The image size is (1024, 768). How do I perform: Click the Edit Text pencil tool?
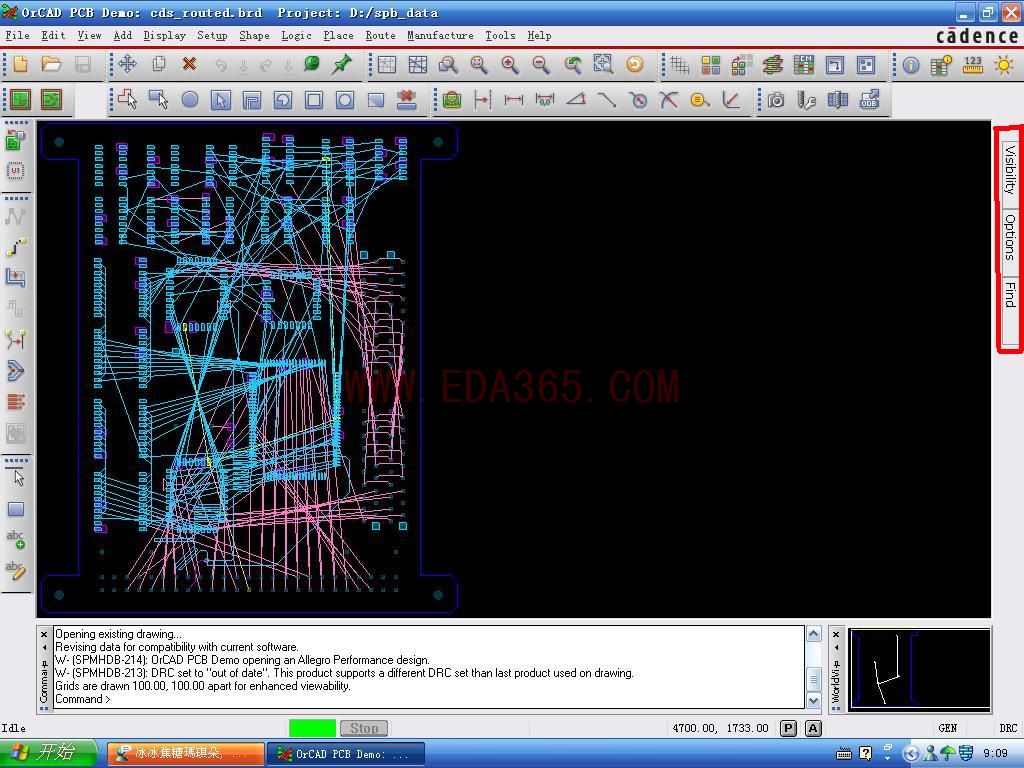coord(16,570)
